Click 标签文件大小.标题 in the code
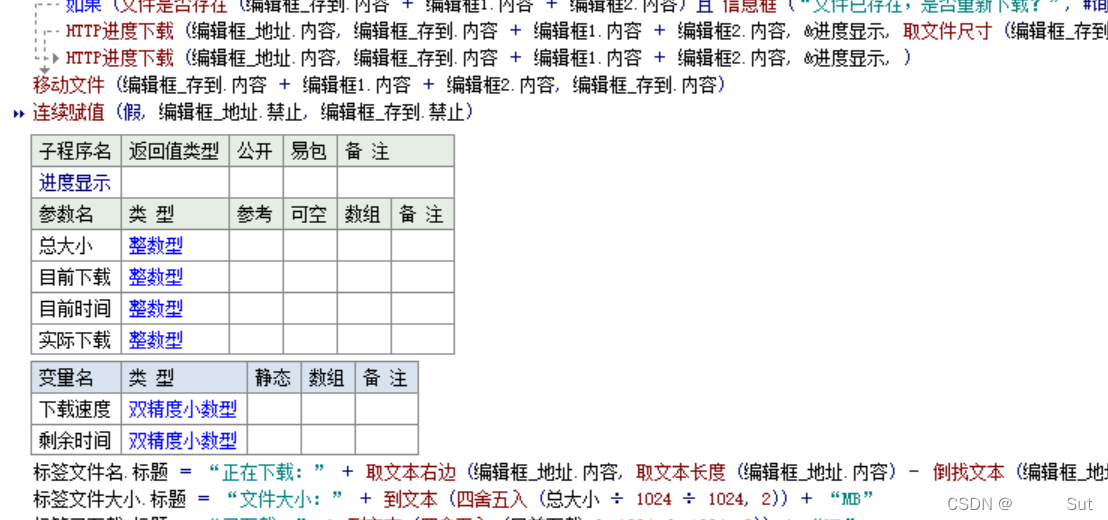This screenshot has height=520, width=1108. pyautogui.click(x=109, y=500)
